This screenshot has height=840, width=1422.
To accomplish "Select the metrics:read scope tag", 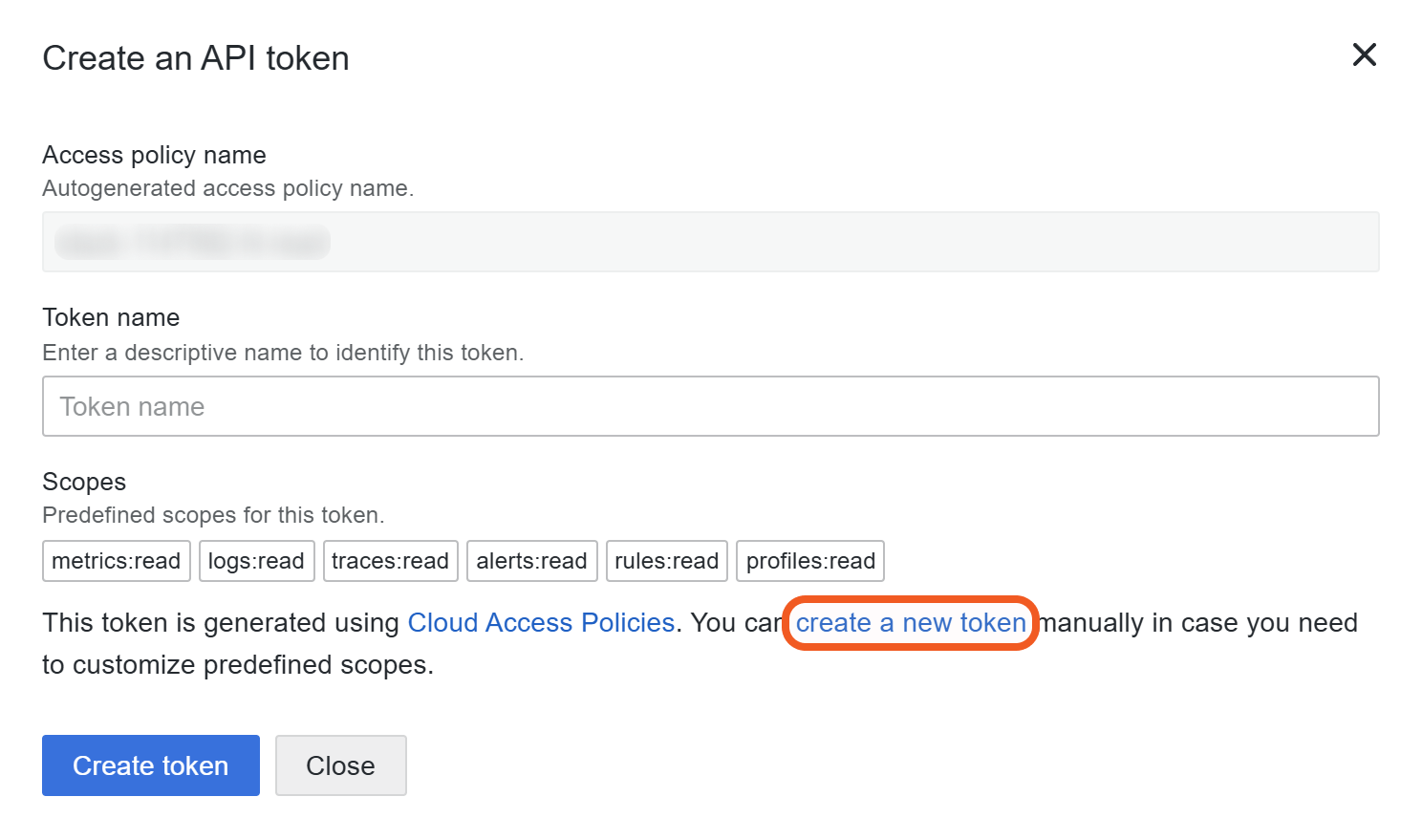I will click(x=117, y=561).
